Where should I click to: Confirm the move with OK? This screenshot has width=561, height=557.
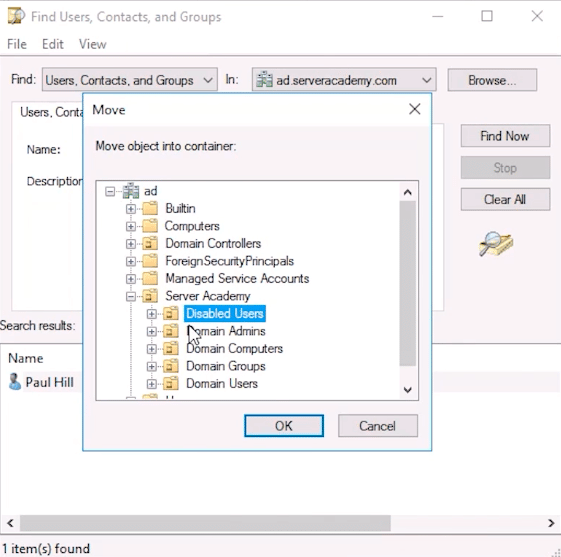[284, 426]
